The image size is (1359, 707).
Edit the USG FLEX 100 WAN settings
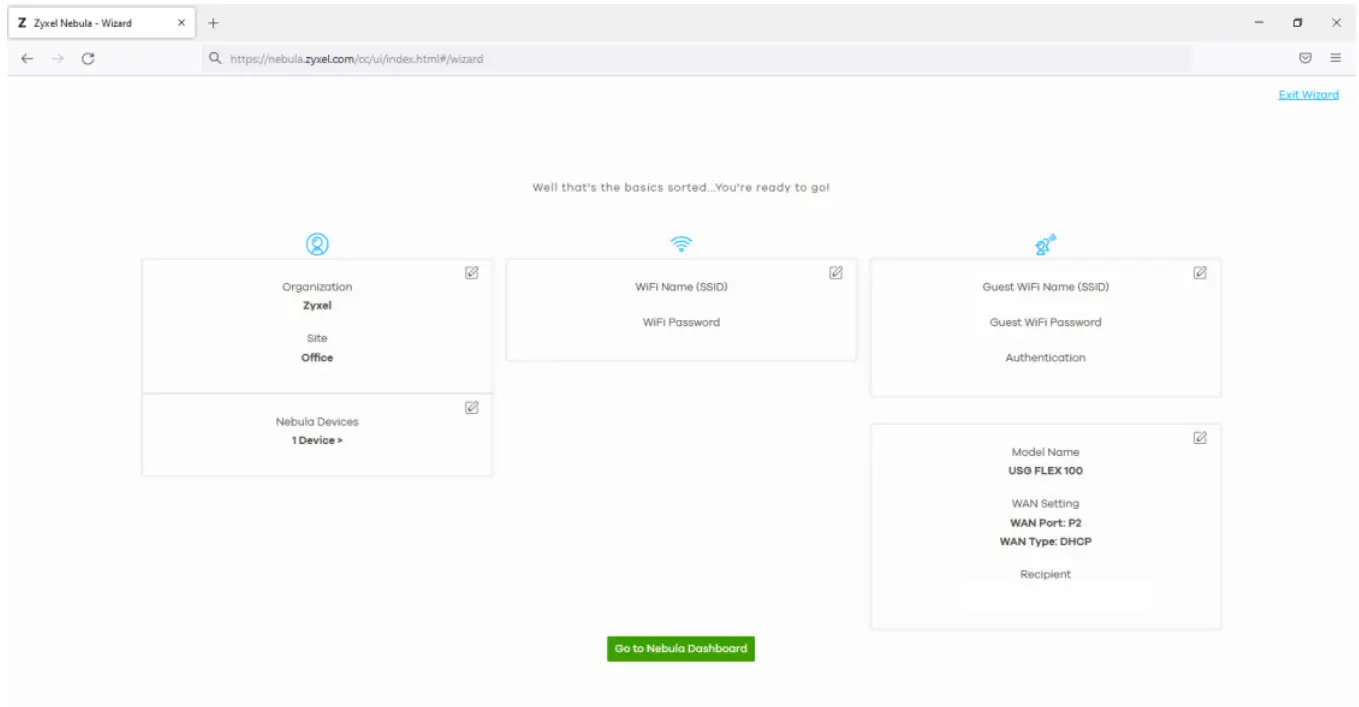pyautogui.click(x=1201, y=438)
